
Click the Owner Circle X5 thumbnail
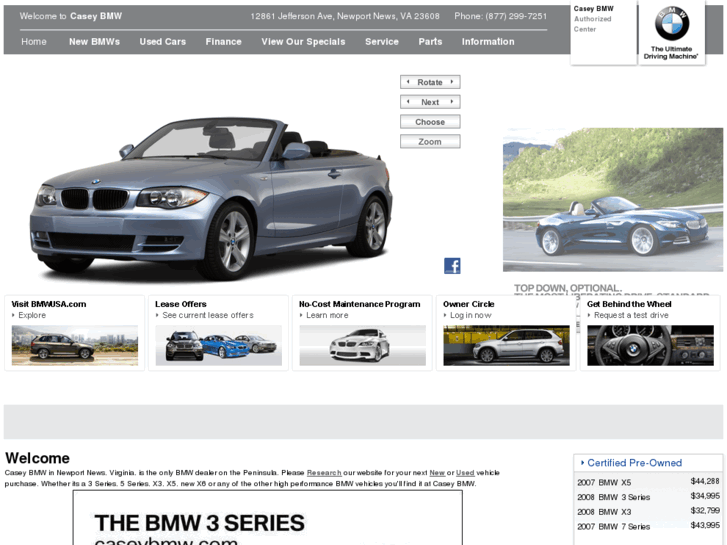[x=506, y=345]
